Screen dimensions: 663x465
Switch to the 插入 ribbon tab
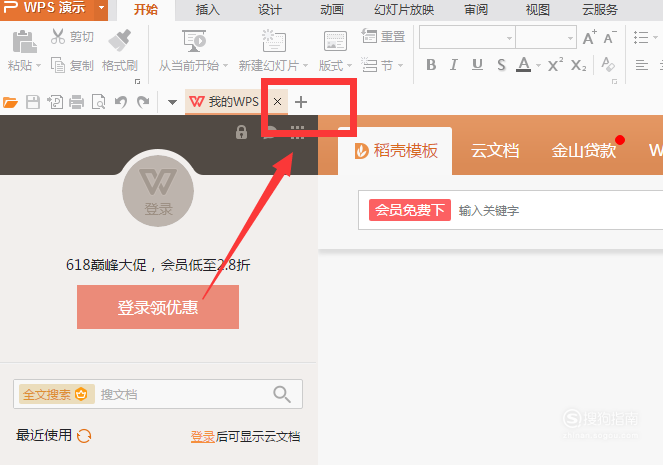pos(207,10)
